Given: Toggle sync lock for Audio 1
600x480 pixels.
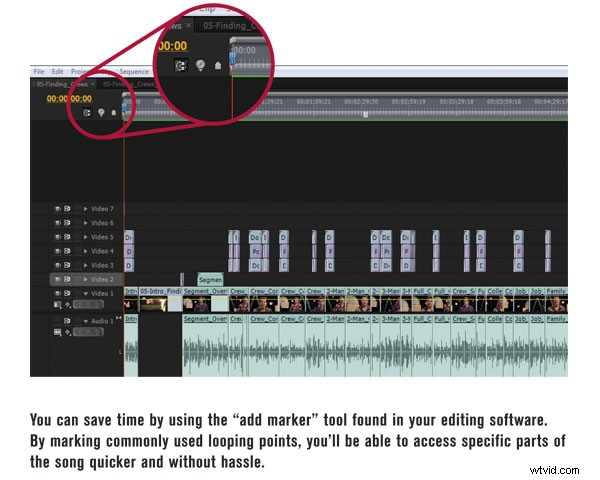Looking at the screenshot, I should tap(67, 321).
